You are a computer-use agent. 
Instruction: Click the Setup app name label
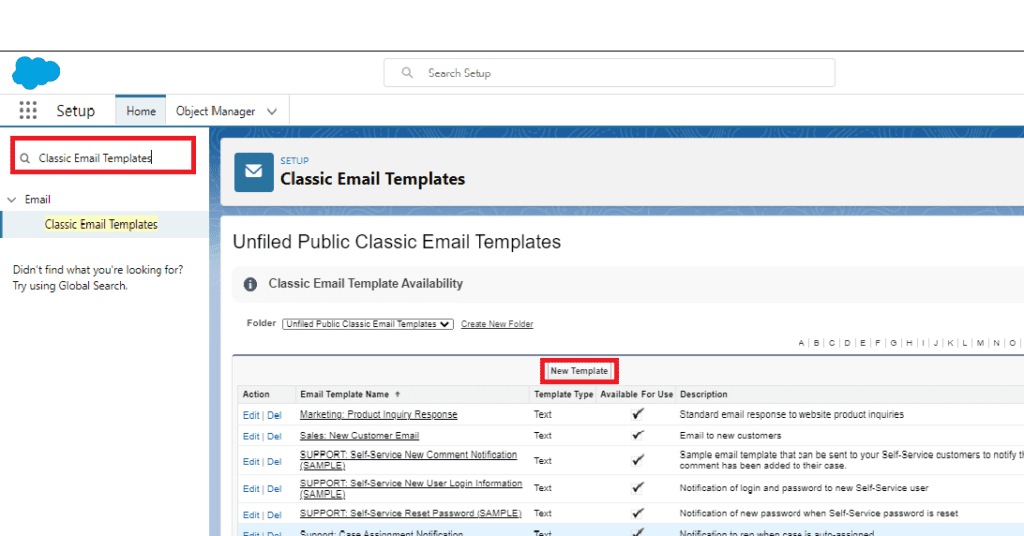76,111
